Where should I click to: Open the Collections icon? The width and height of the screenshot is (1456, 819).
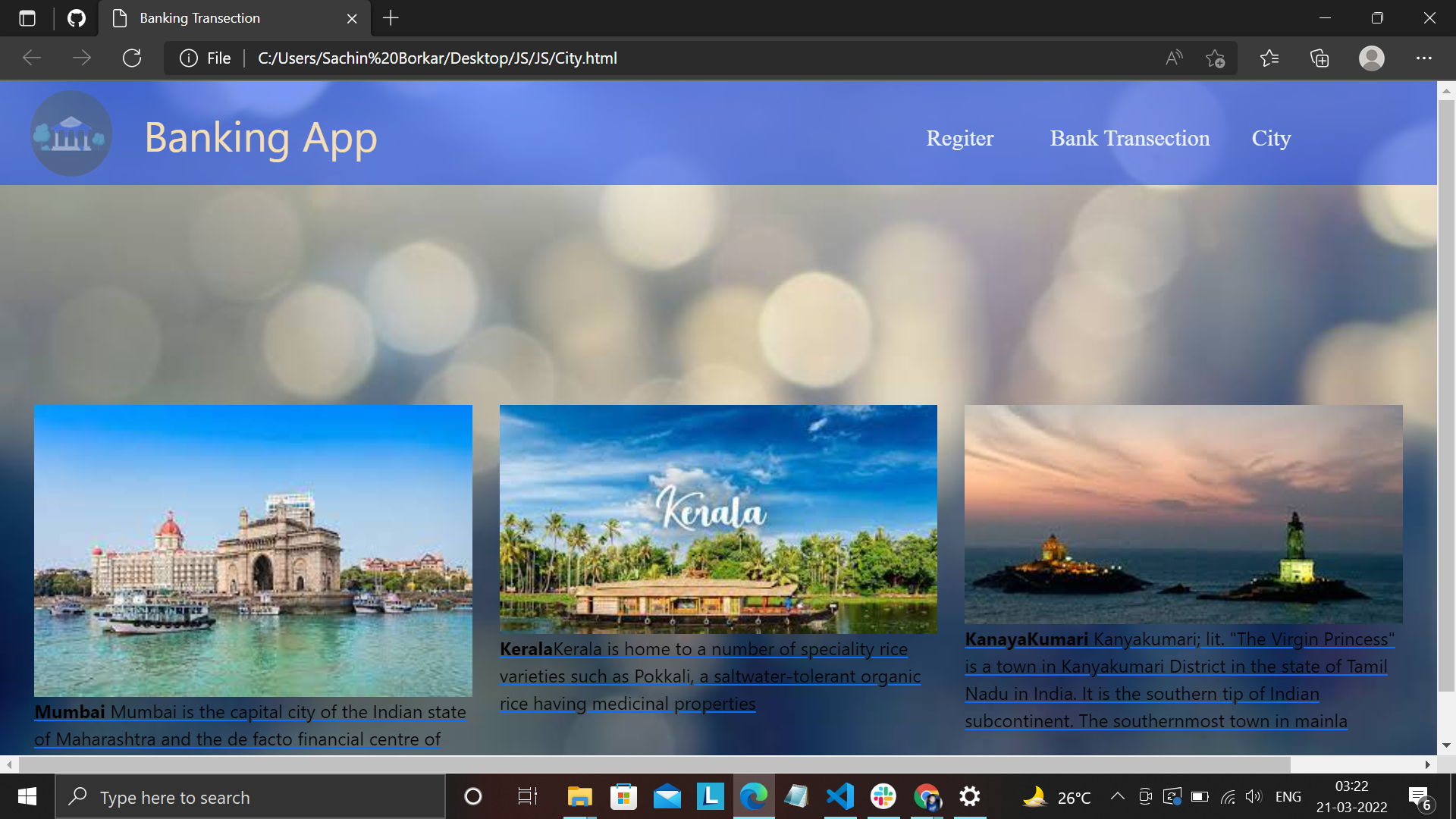tap(1319, 58)
